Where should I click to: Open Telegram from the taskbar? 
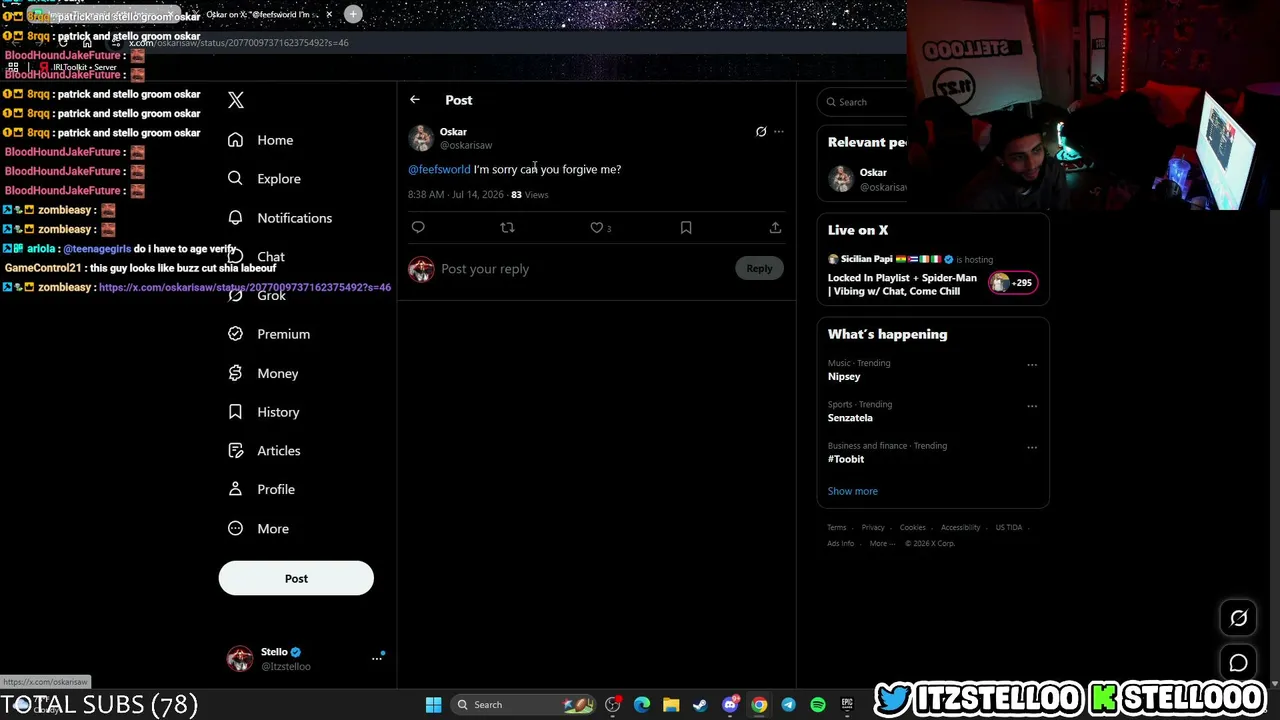(x=788, y=705)
